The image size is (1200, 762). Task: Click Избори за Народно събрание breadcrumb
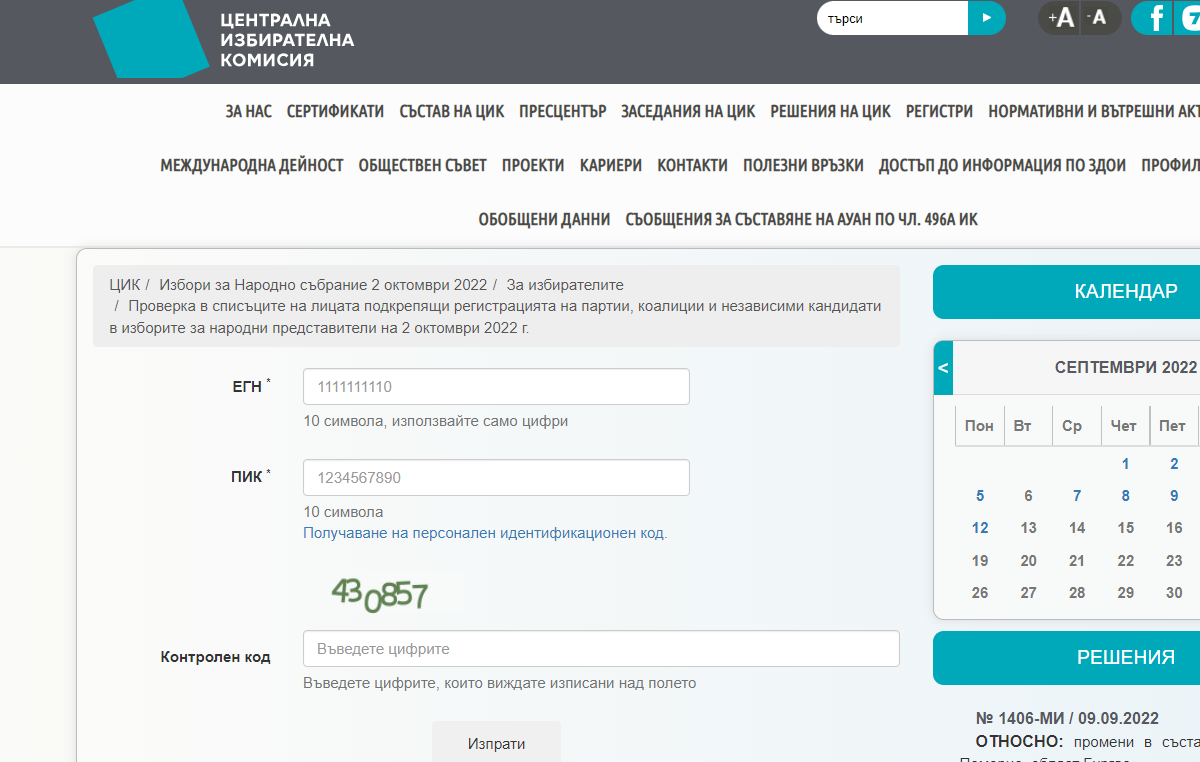[323, 285]
